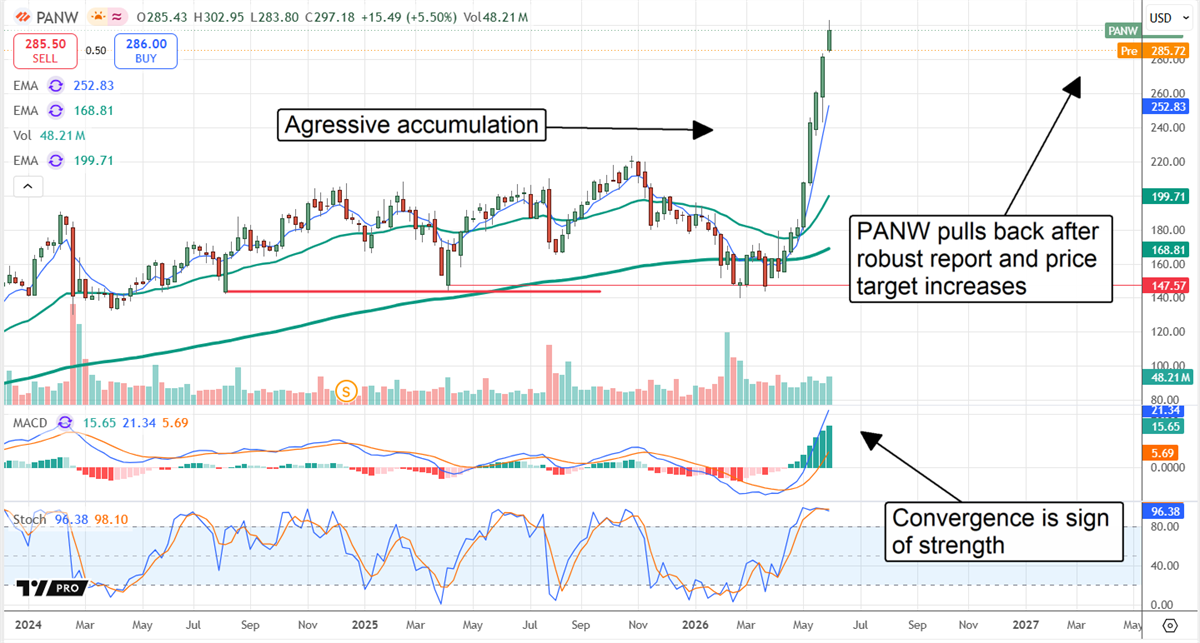Click the refresh icon next to EMA 199.71

click(x=55, y=160)
